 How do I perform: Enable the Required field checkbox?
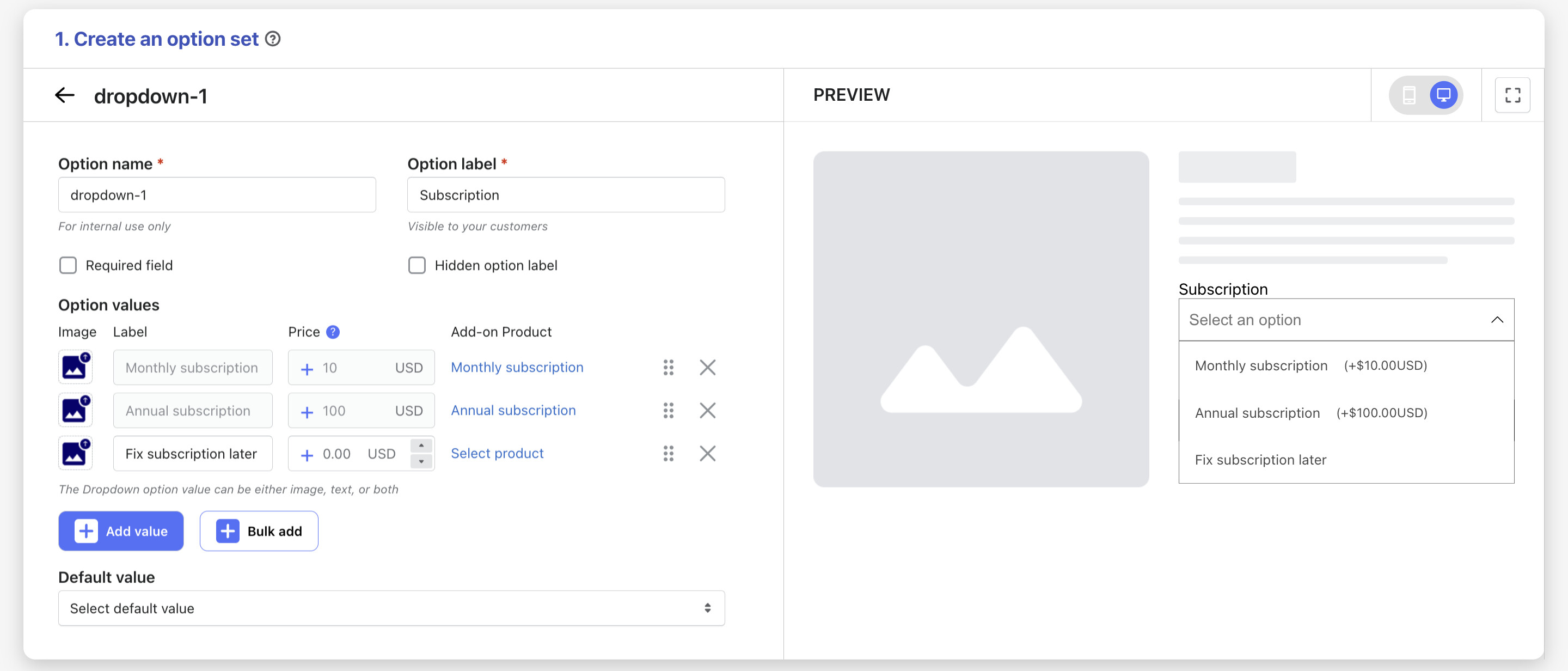pos(68,265)
